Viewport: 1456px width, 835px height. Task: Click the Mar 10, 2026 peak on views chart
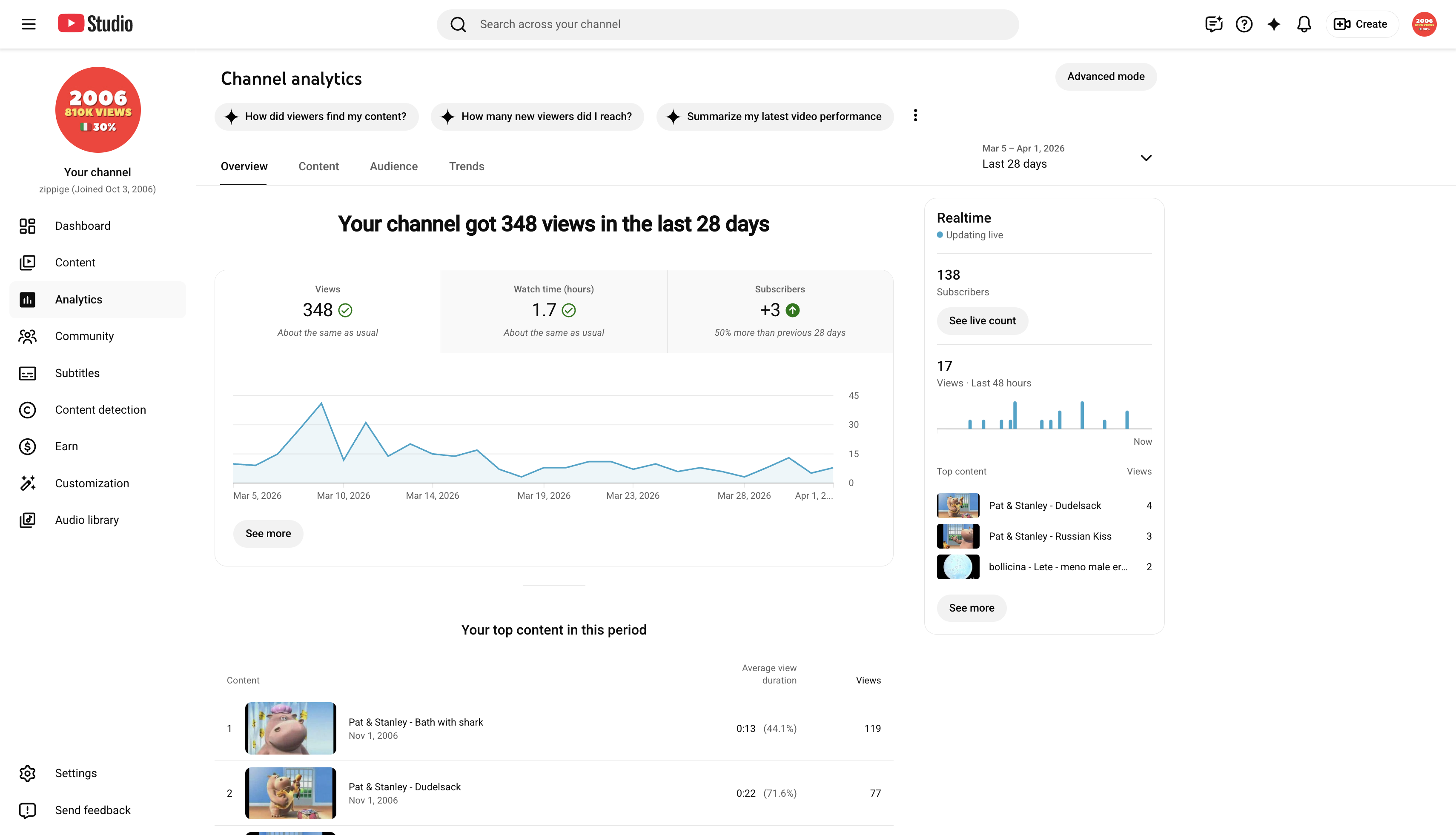click(x=321, y=403)
